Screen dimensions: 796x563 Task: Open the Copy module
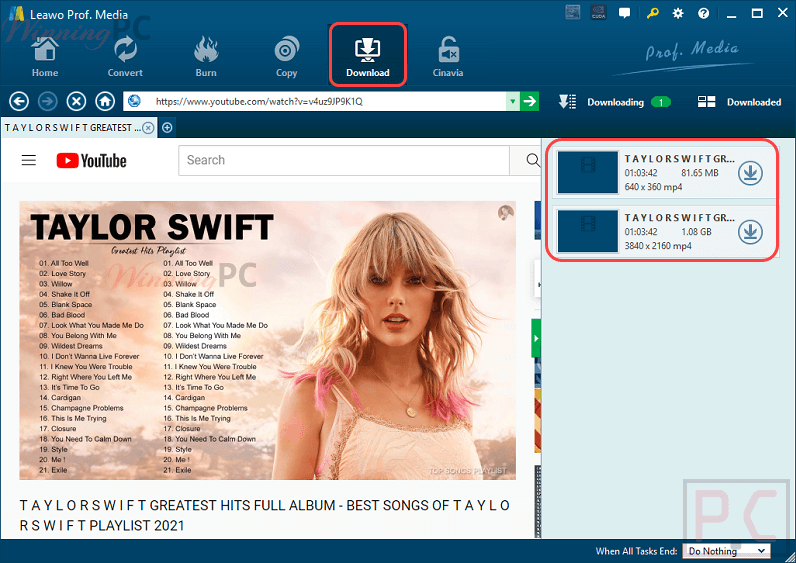pos(287,56)
